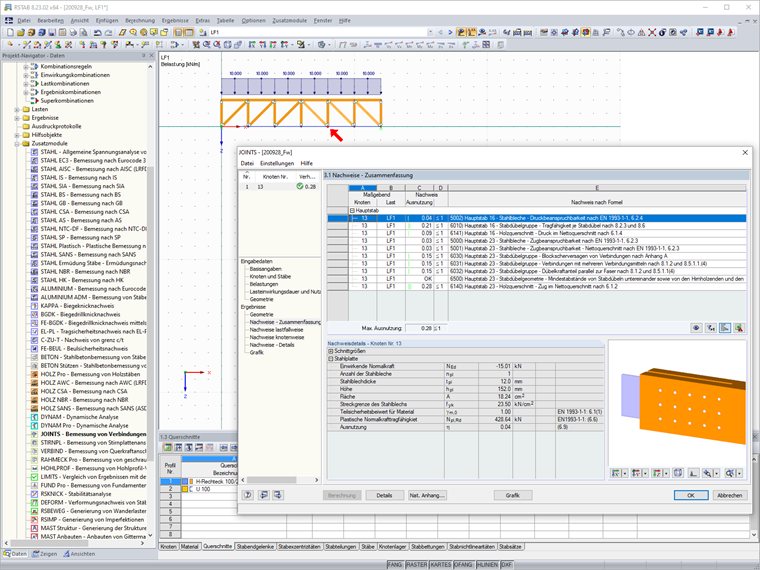This screenshot has height=570, width=760.
Task: Toggle OFANG object snap in status bar
Action: pyautogui.click(x=464, y=564)
